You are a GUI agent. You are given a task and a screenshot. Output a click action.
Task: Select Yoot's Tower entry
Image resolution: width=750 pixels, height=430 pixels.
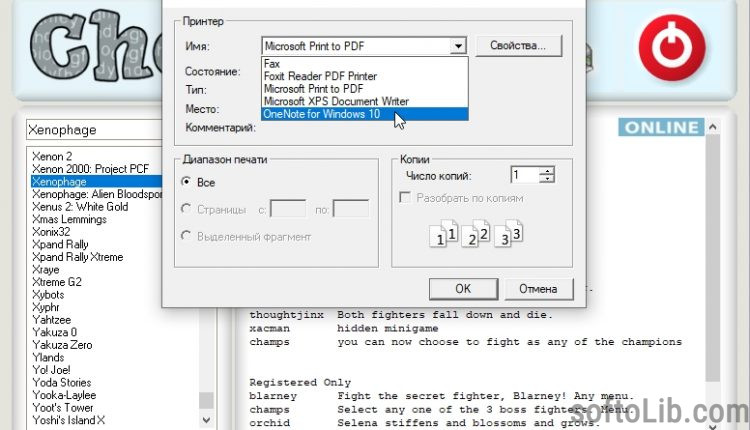[x=63, y=408]
